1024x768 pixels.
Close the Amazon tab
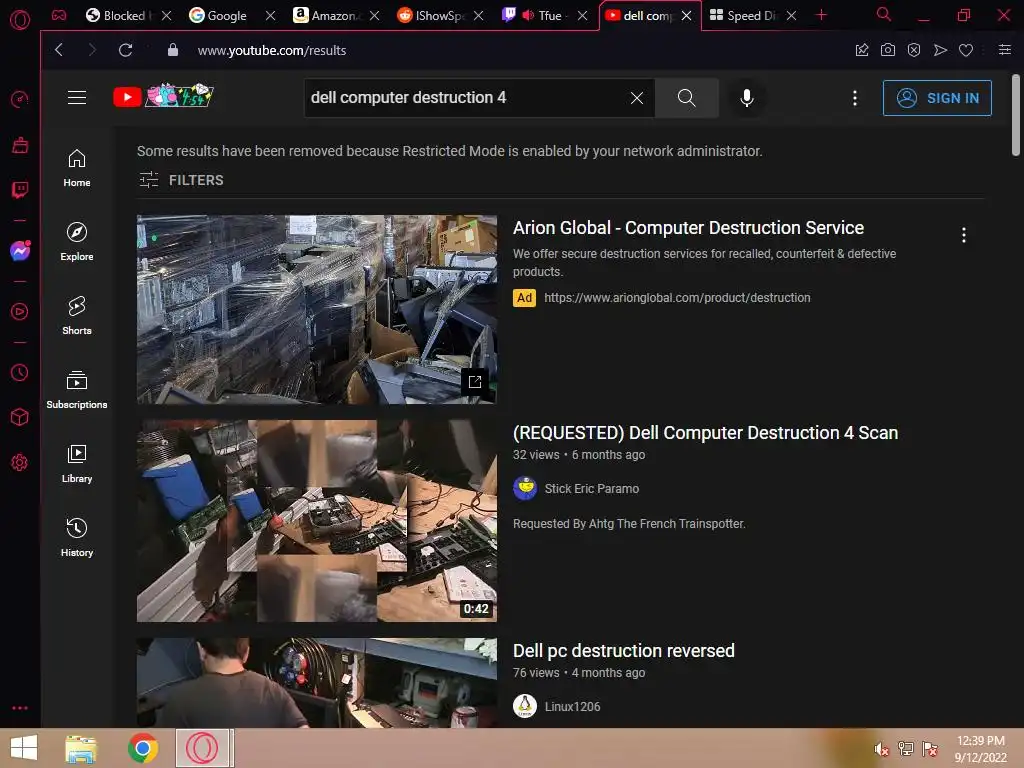(x=374, y=15)
